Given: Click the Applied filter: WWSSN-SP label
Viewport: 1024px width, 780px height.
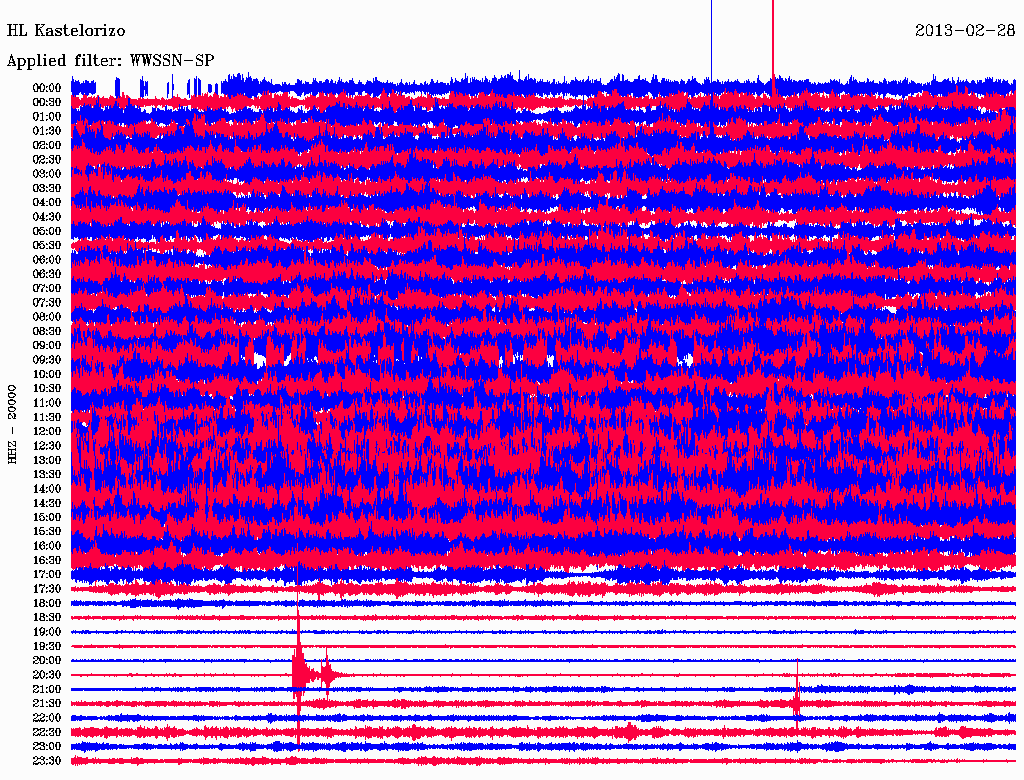Looking at the screenshot, I should pos(110,61).
